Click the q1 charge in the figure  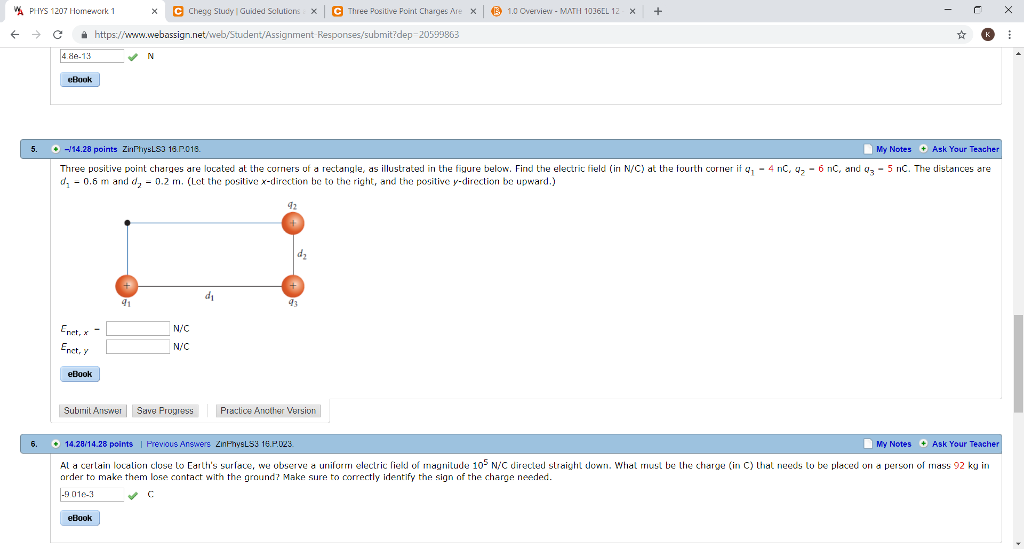click(x=127, y=286)
